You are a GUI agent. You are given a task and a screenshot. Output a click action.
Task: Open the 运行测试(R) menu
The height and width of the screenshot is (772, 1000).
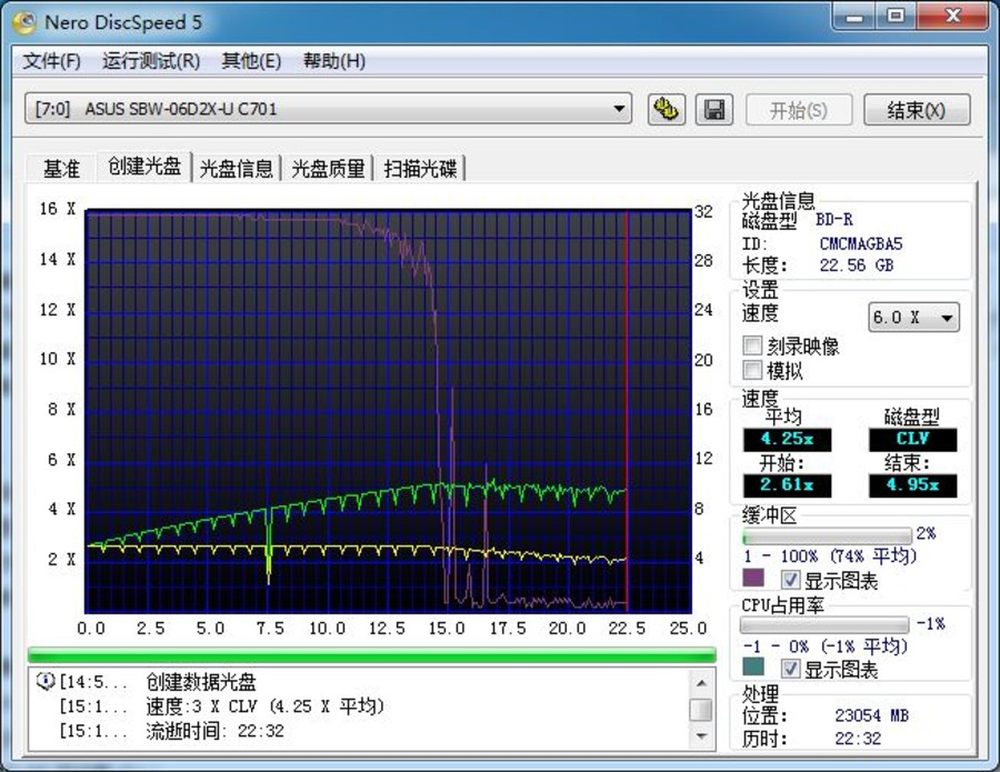(151, 61)
